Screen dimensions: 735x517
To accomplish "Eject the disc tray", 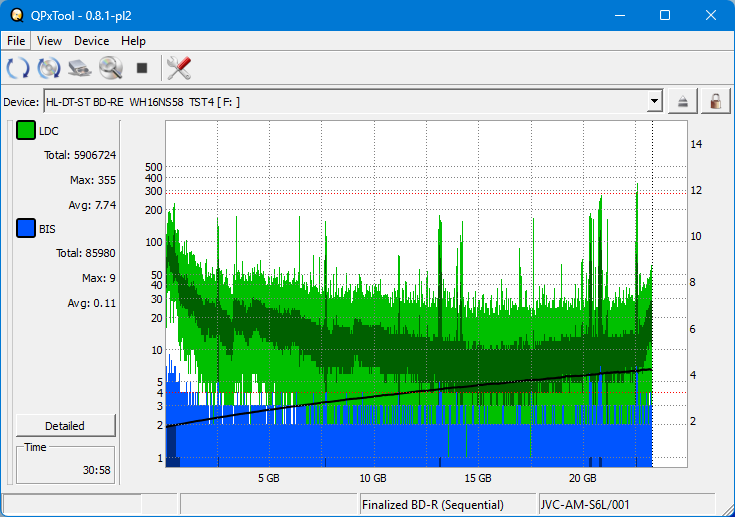I will point(683,102).
